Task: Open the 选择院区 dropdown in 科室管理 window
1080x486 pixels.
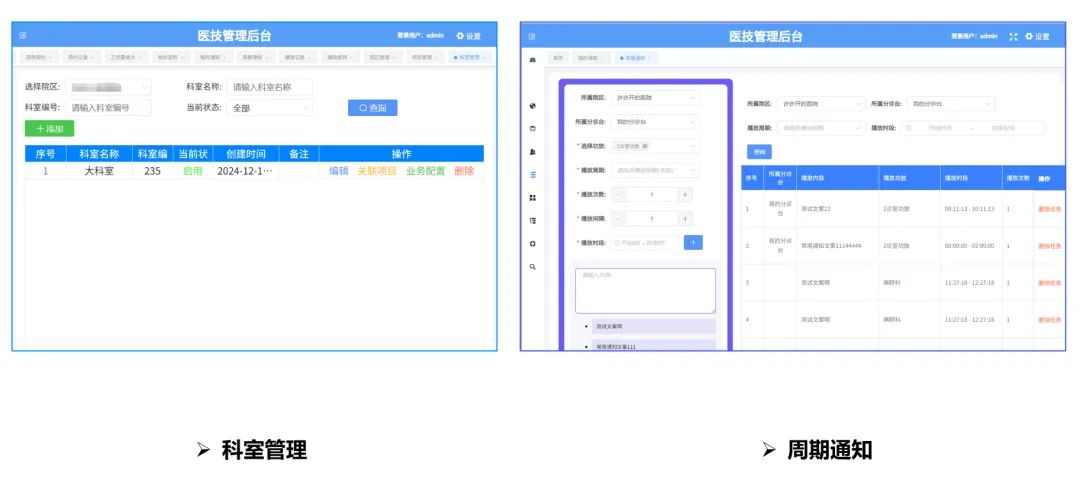Action: click(108, 87)
